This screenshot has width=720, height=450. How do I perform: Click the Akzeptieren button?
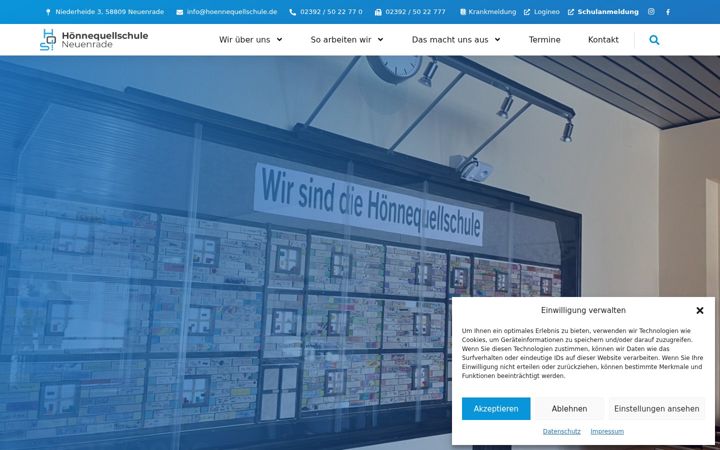[x=496, y=409]
